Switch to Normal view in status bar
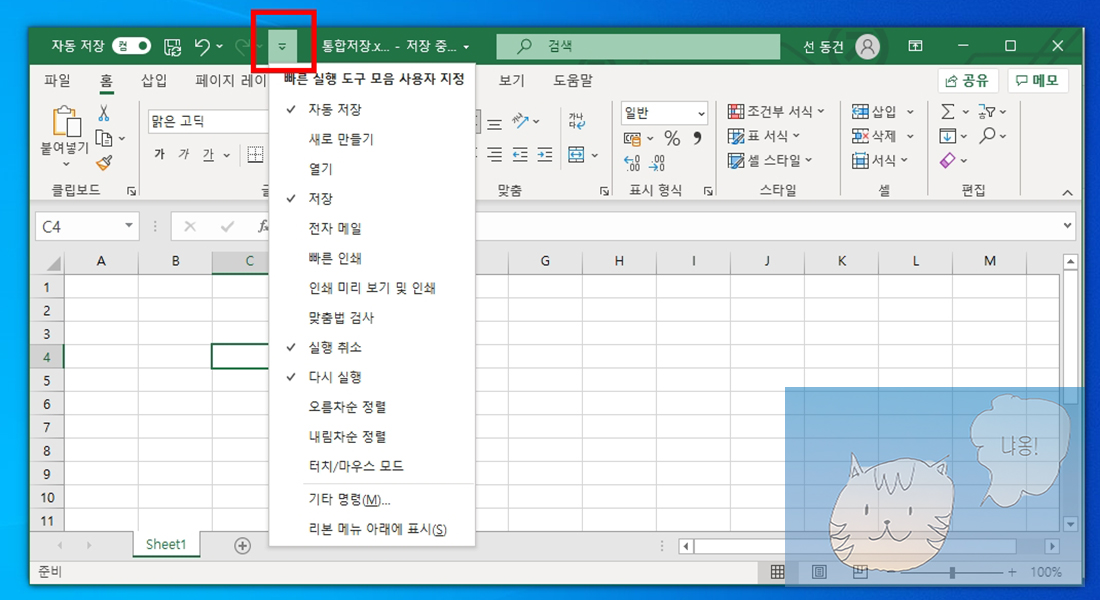 point(777,572)
